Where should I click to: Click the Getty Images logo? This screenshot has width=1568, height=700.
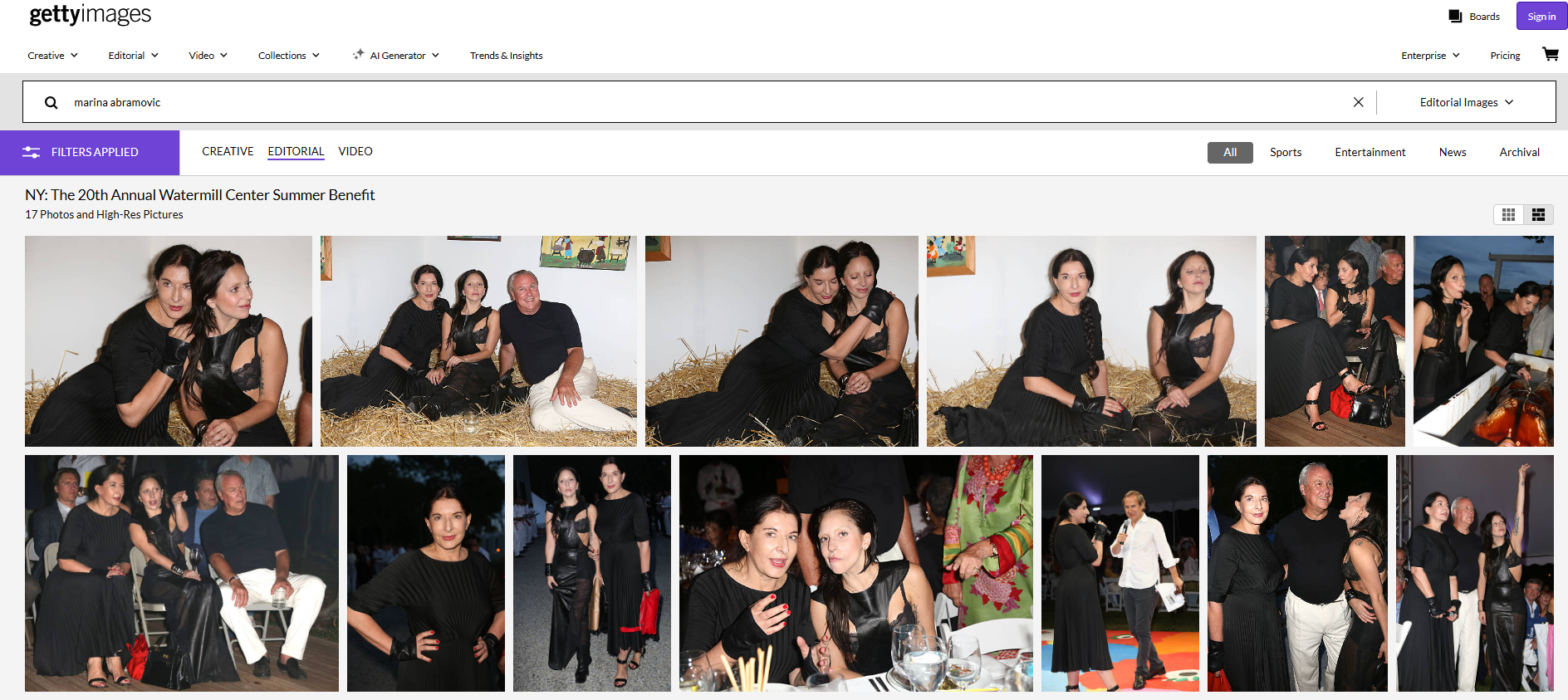pos(90,15)
